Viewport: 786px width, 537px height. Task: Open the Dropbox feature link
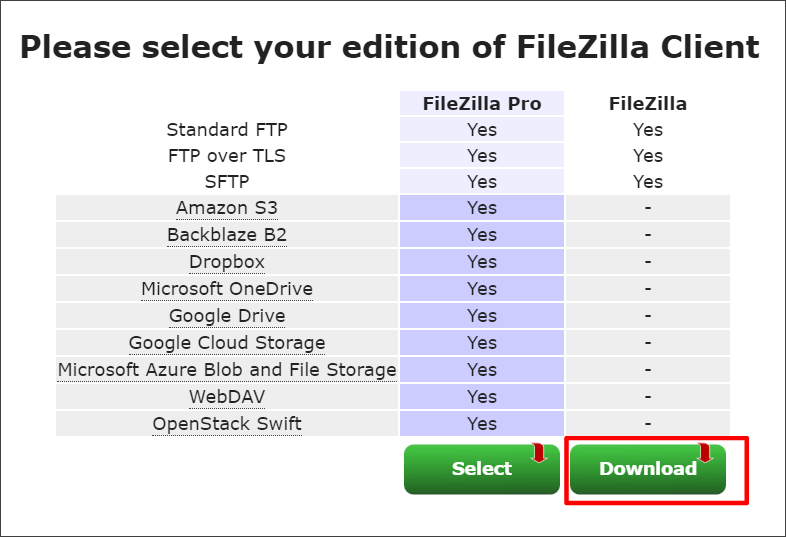227,262
